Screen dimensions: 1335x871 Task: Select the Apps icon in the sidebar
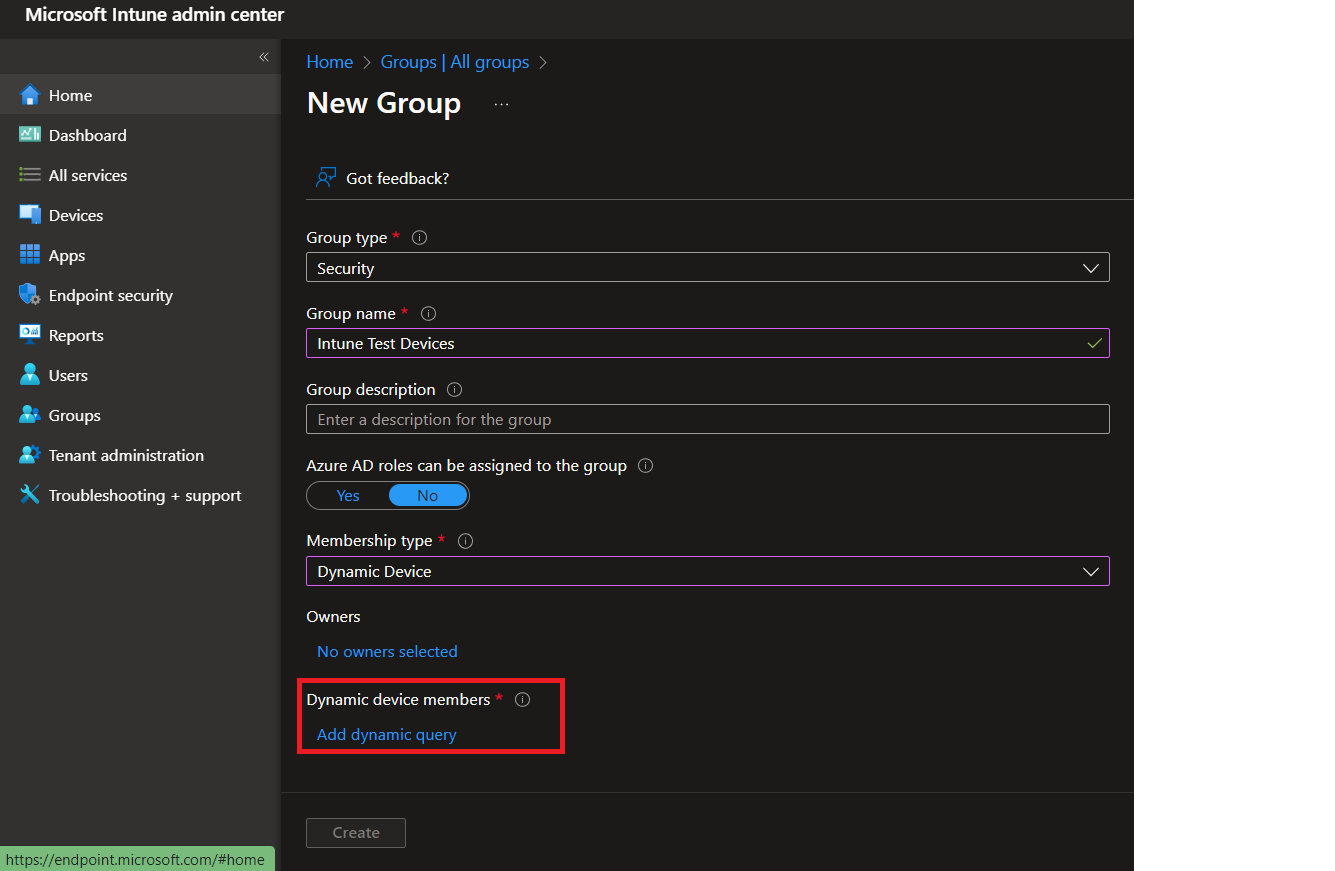pos(32,255)
